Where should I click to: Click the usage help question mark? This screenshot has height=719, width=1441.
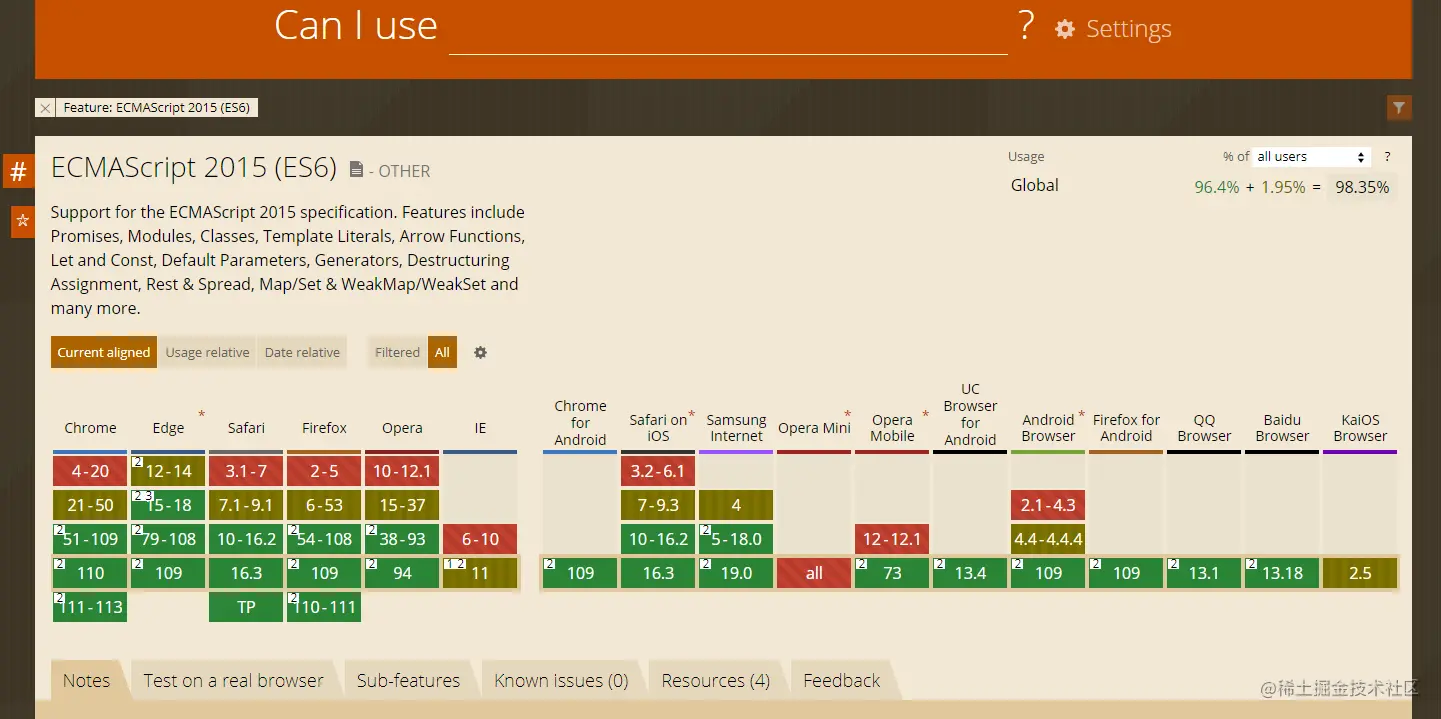point(1387,157)
